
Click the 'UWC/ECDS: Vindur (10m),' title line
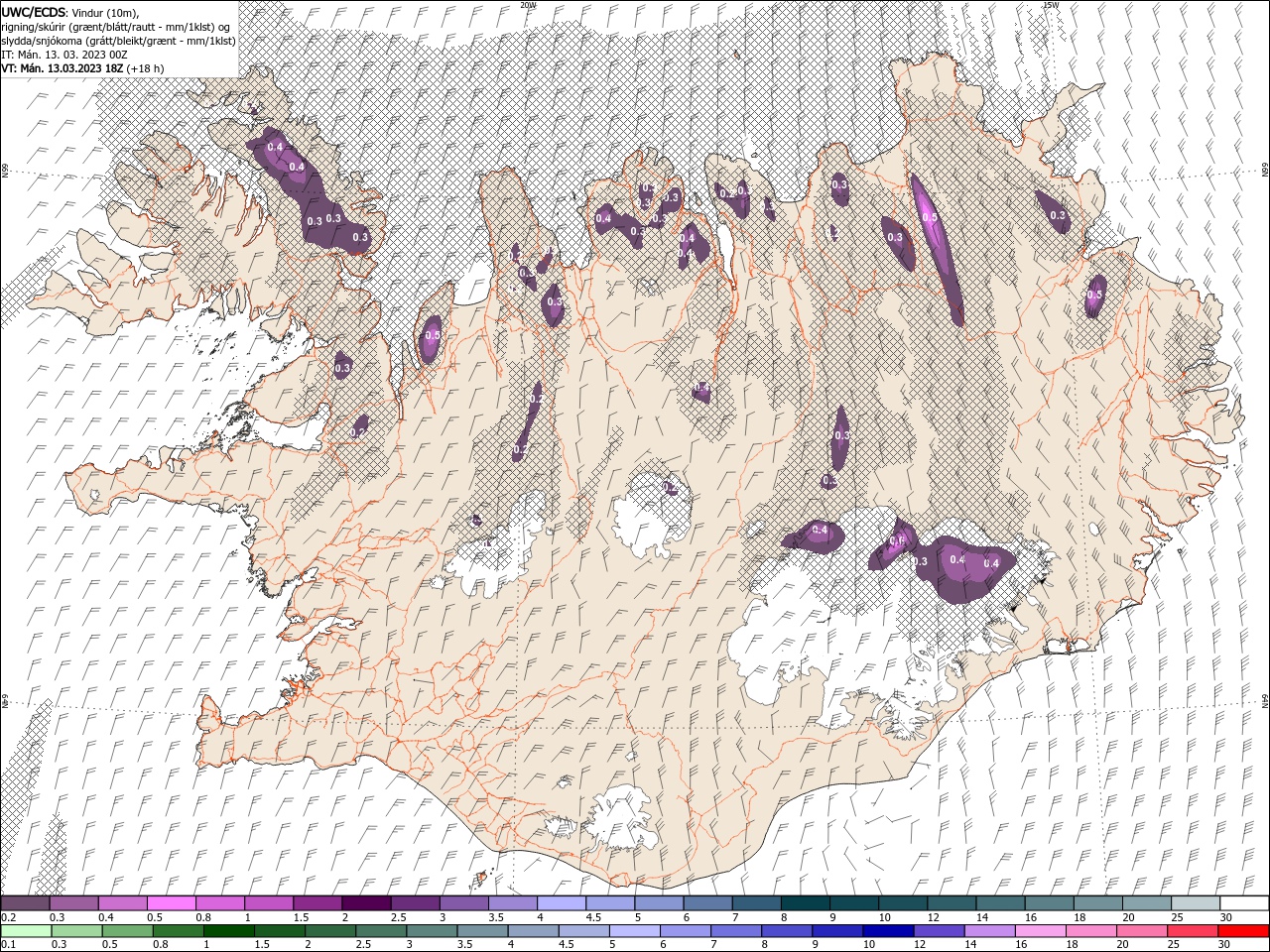[x=70, y=12]
